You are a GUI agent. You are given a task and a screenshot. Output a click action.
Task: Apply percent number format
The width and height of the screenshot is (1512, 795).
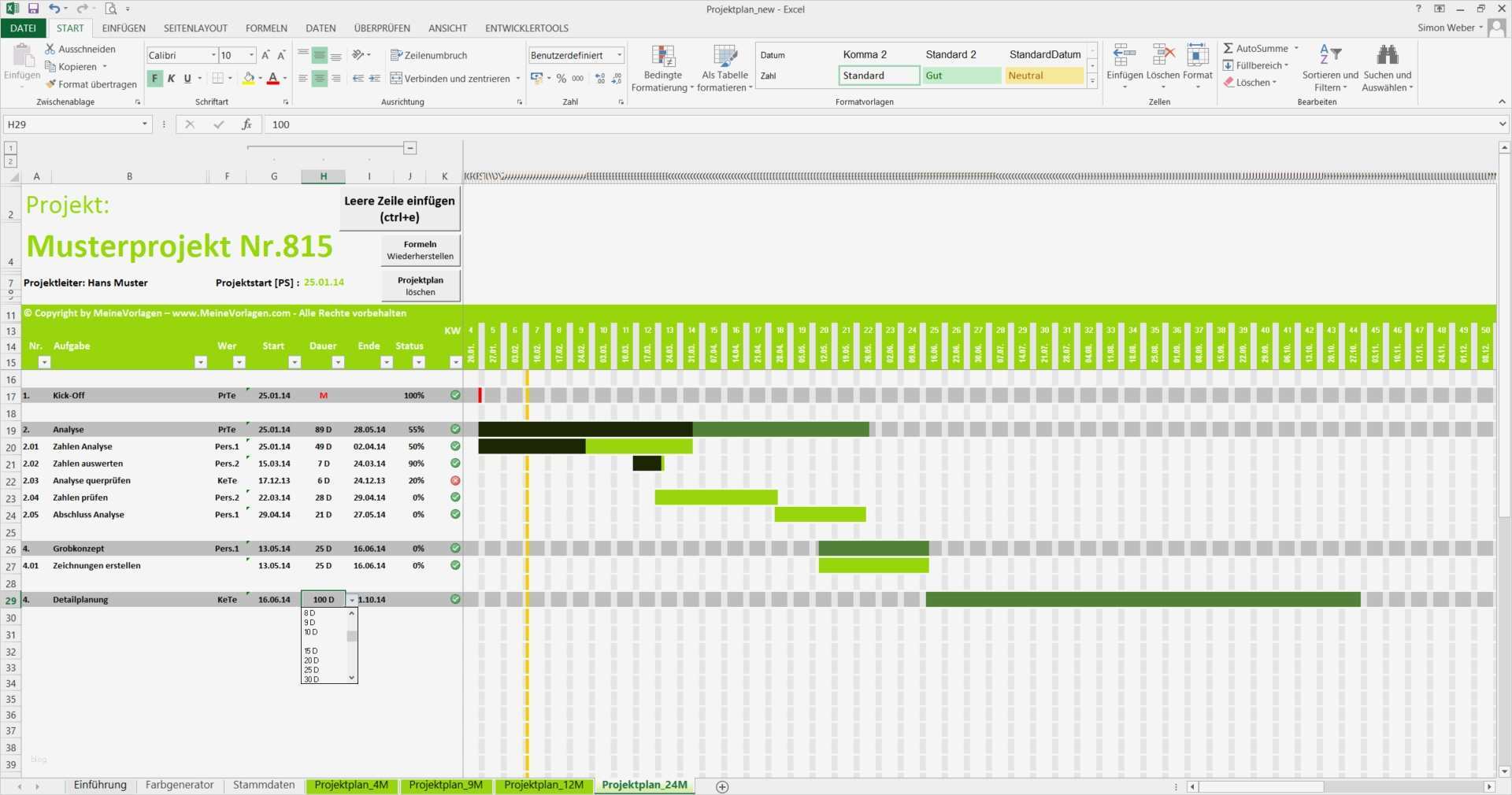coord(561,79)
